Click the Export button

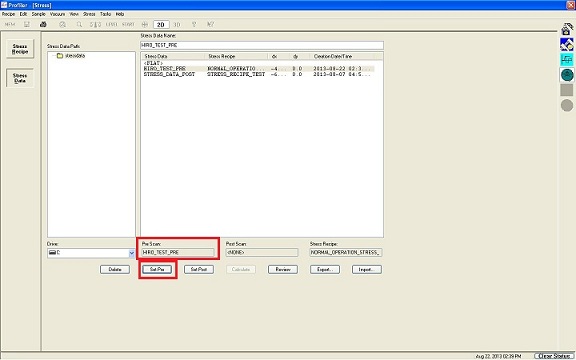pyautogui.click(x=325, y=269)
